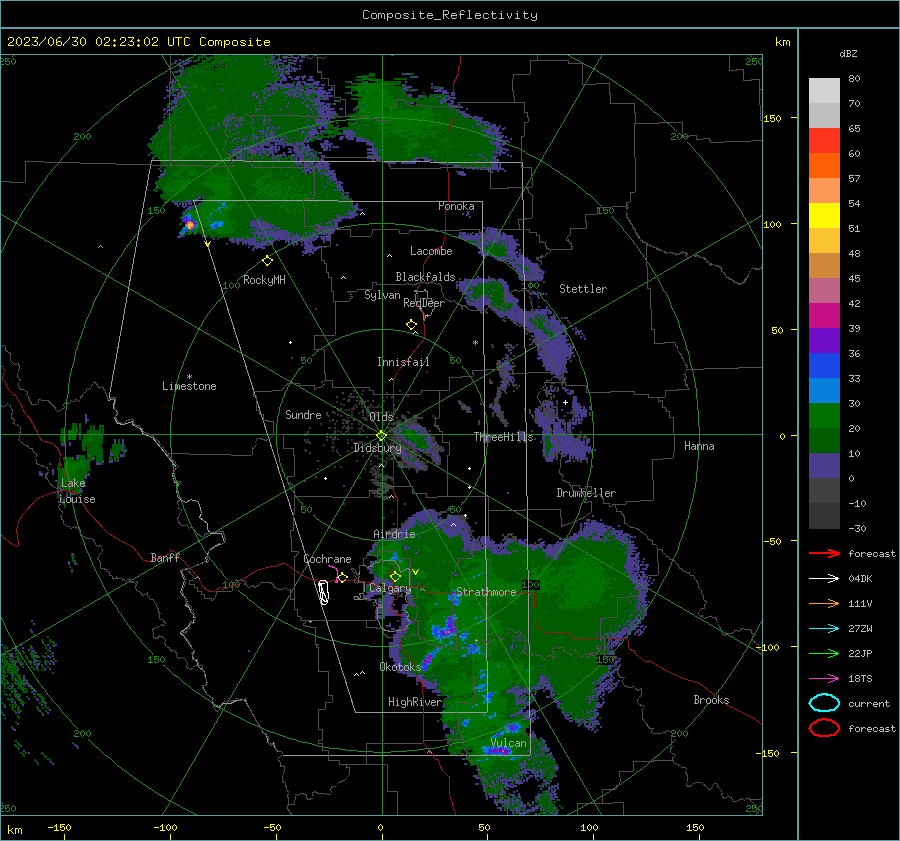The width and height of the screenshot is (900, 841).
Task: Click the Composite_Reflectivity title
Action: 450,15
